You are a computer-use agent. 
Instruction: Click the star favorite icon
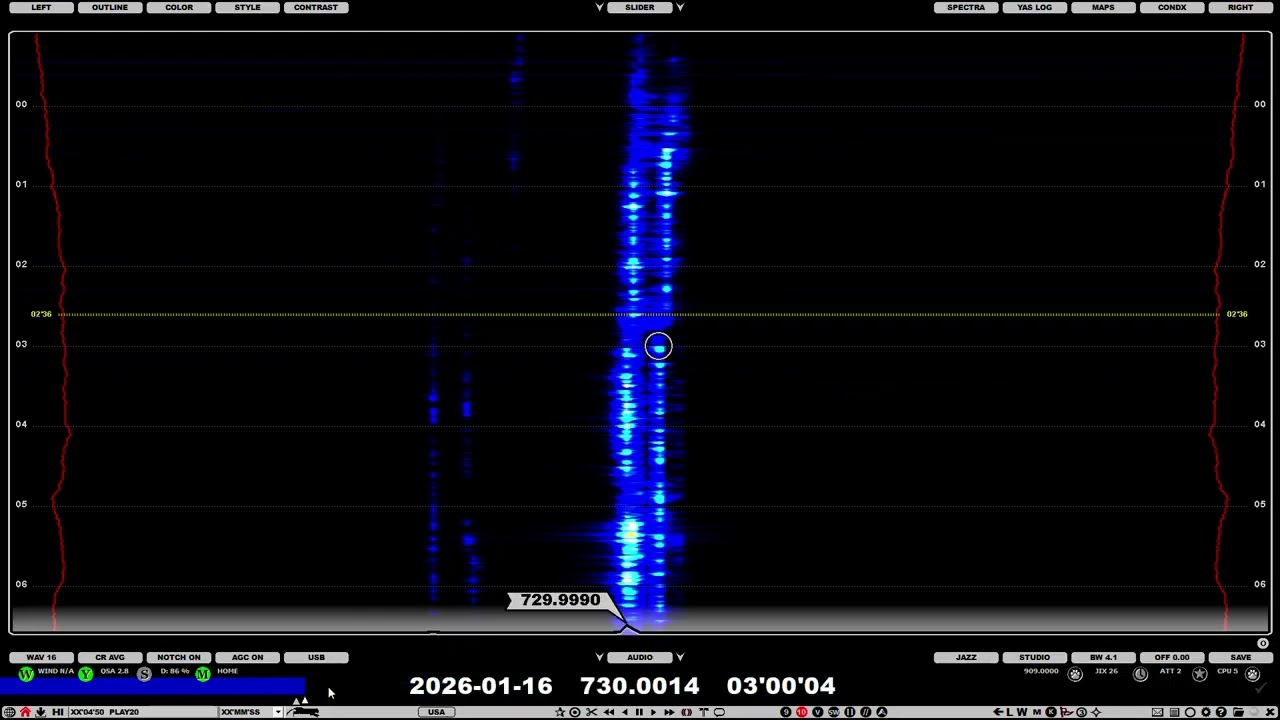(560, 712)
